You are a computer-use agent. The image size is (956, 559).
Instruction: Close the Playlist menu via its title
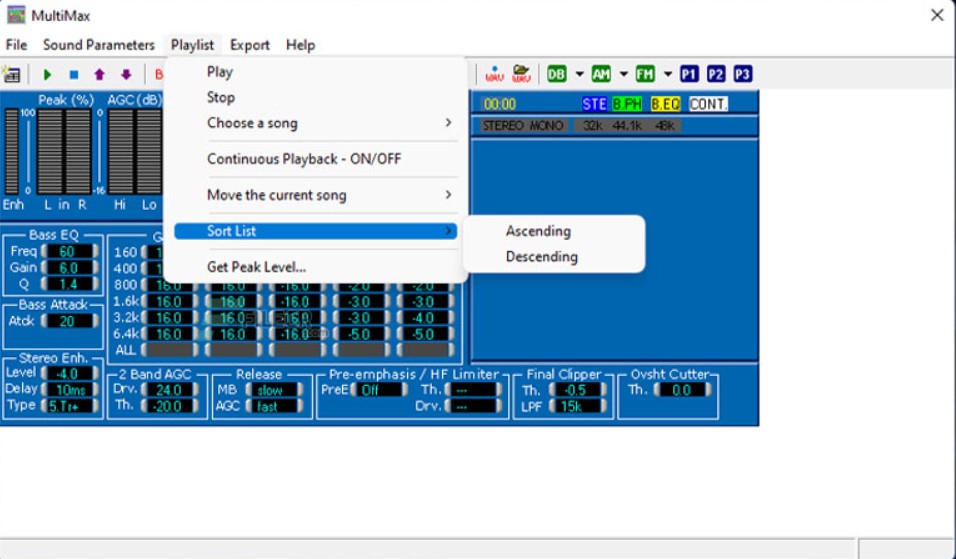tap(193, 45)
